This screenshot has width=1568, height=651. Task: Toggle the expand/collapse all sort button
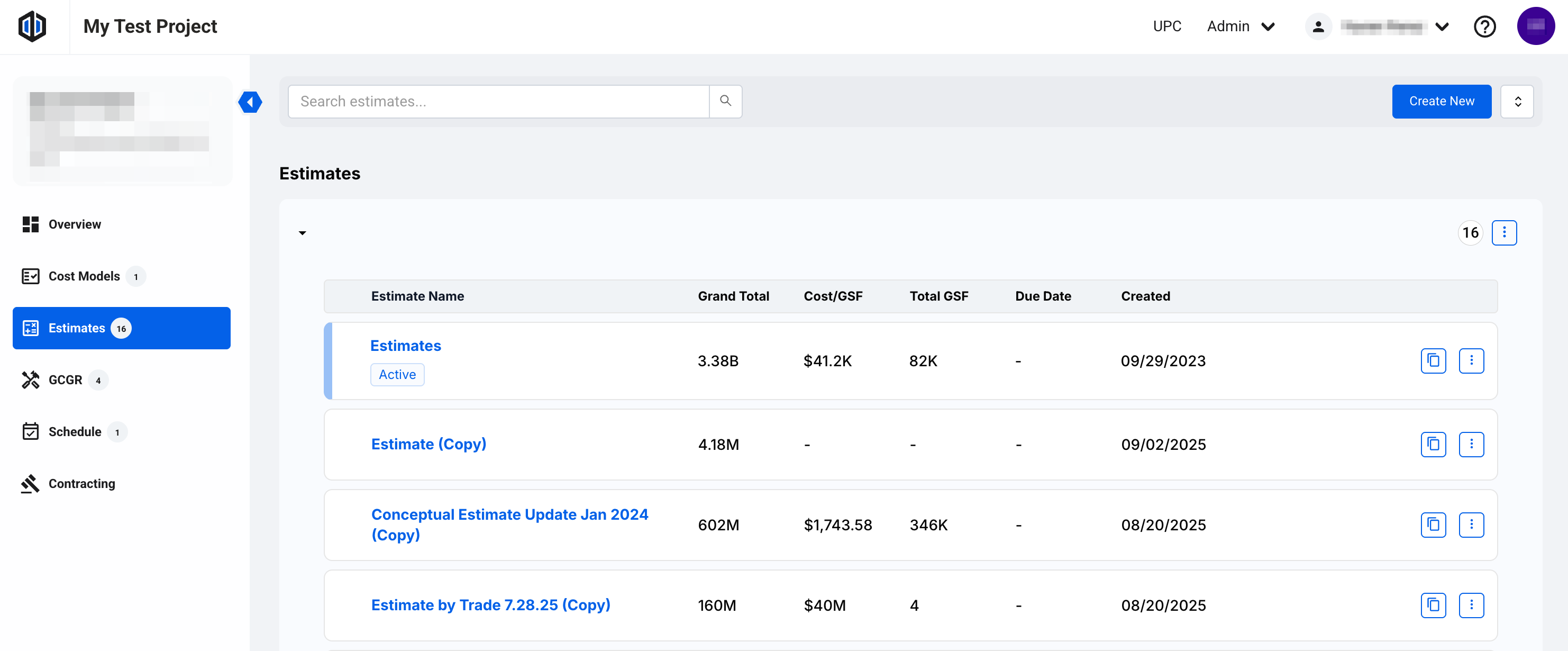pyautogui.click(x=1517, y=102)
